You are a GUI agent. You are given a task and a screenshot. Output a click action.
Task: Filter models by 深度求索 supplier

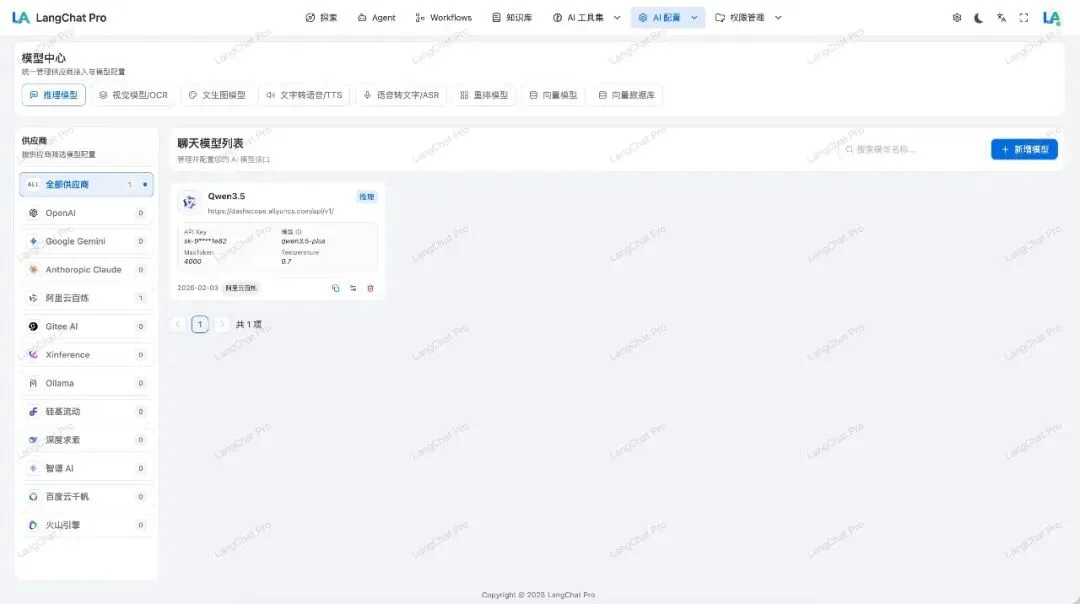(x=86, y=439)
